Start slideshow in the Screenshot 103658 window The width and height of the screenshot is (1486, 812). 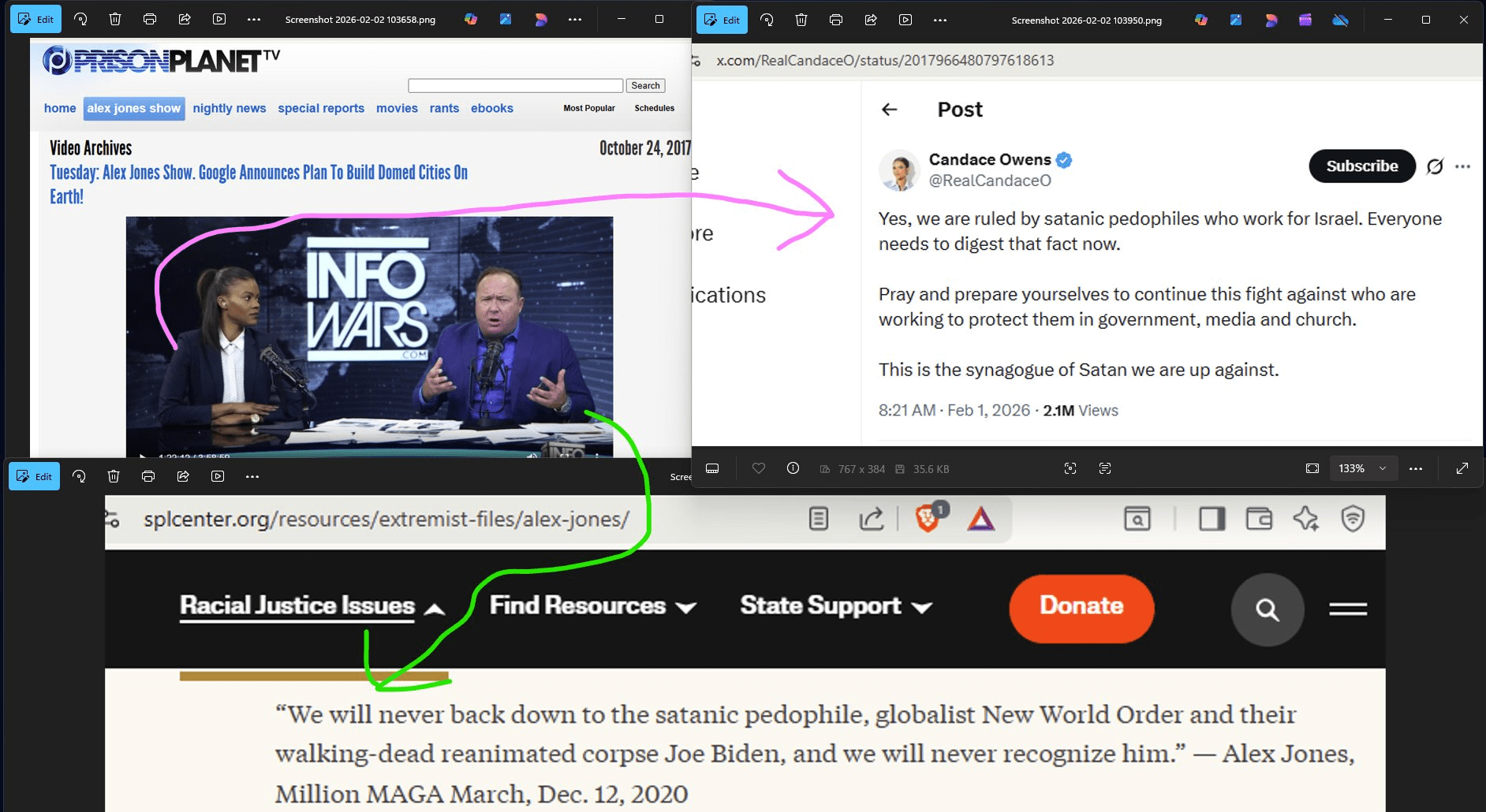219,19
